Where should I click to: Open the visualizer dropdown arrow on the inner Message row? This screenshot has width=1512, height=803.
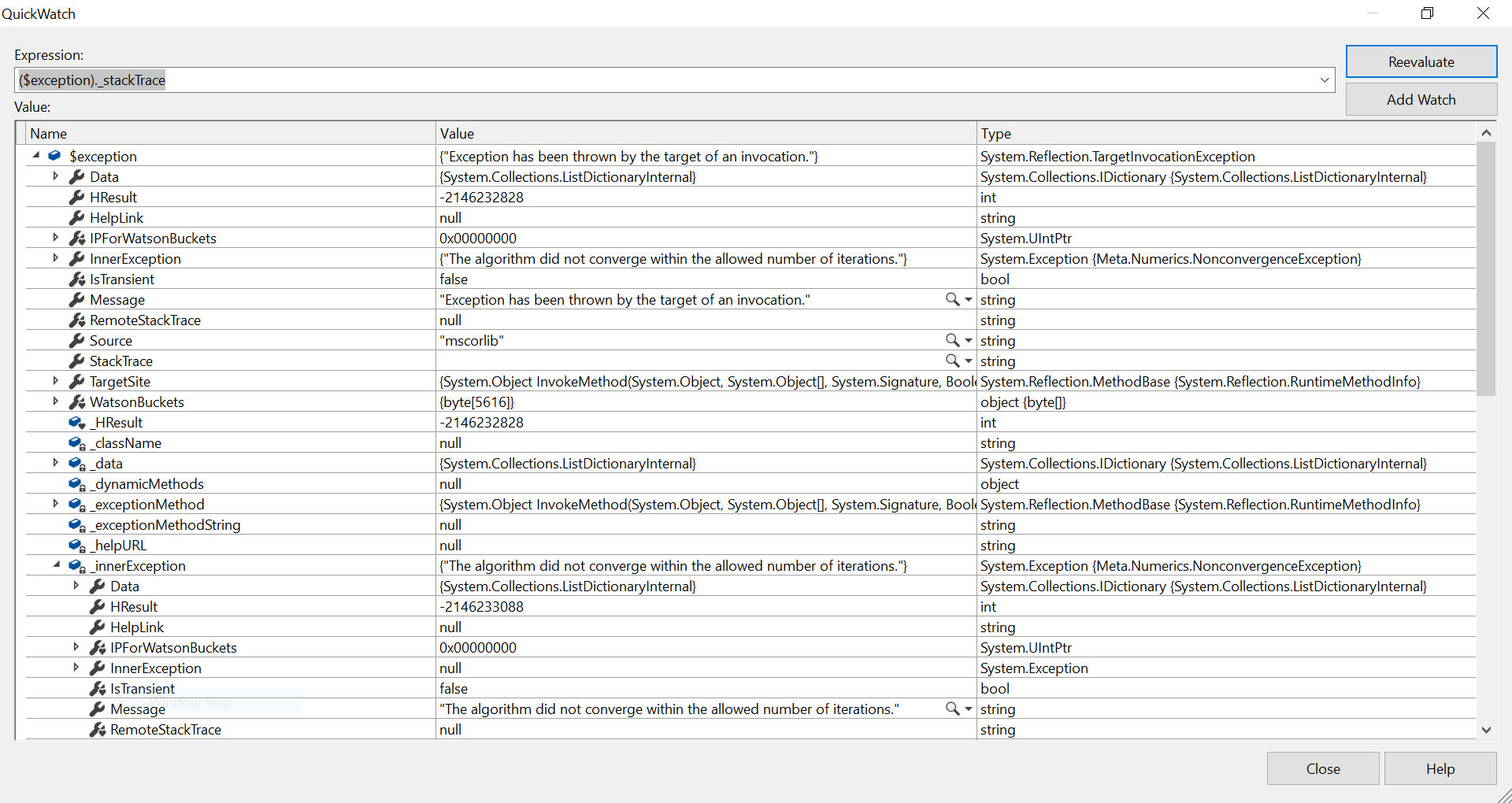click(969, 709)
